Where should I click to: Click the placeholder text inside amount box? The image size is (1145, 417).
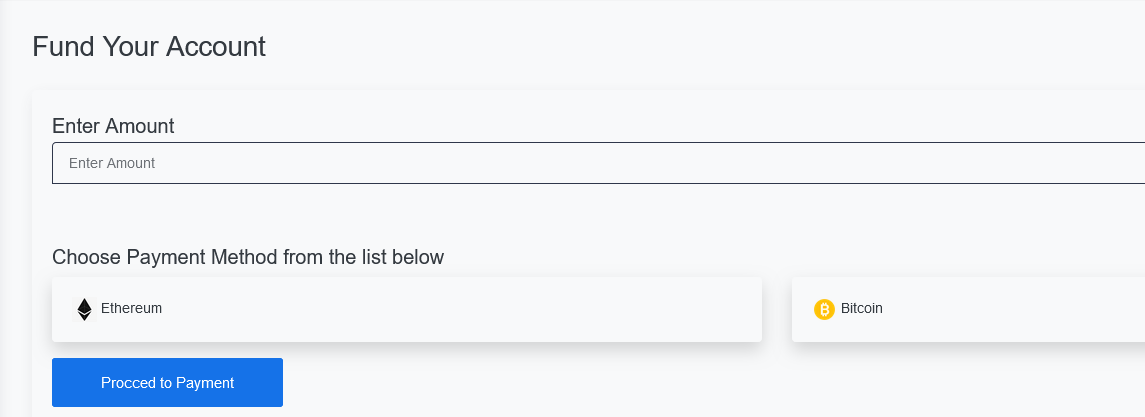(112, 163)
